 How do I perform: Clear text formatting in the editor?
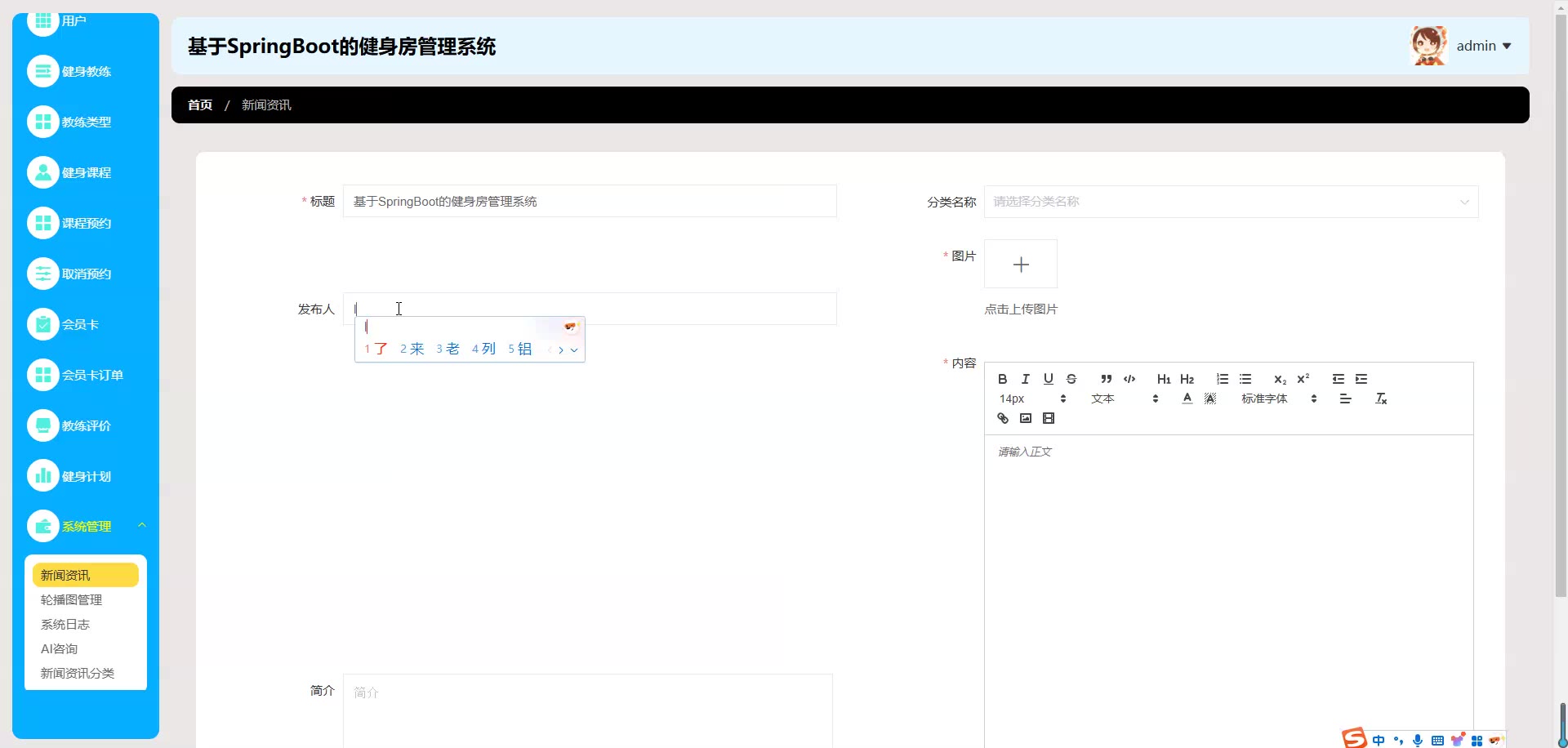tap(1381, 398)
